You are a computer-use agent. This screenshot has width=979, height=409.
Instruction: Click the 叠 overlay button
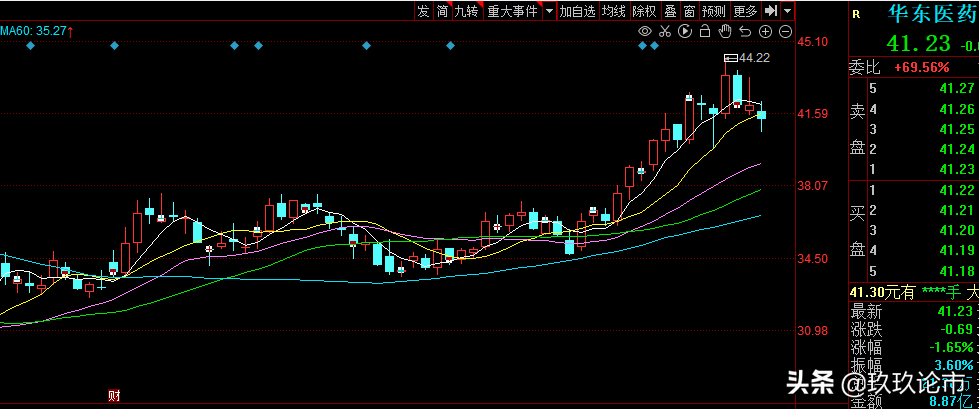pyautogui.click(x=670, y=11)
